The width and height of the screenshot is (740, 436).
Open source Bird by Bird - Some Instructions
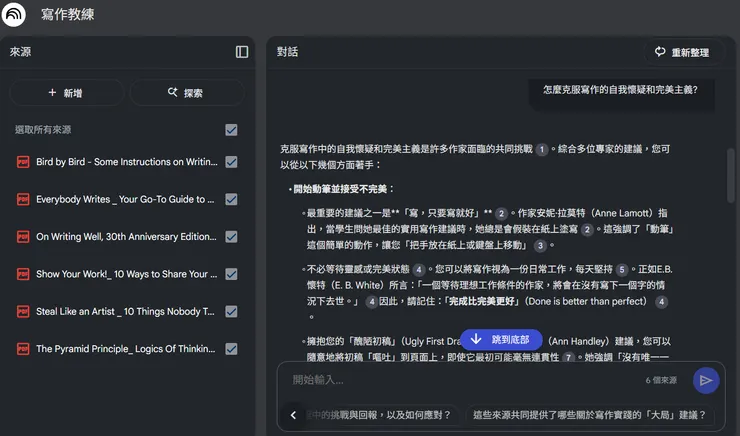tap(126, 162)
